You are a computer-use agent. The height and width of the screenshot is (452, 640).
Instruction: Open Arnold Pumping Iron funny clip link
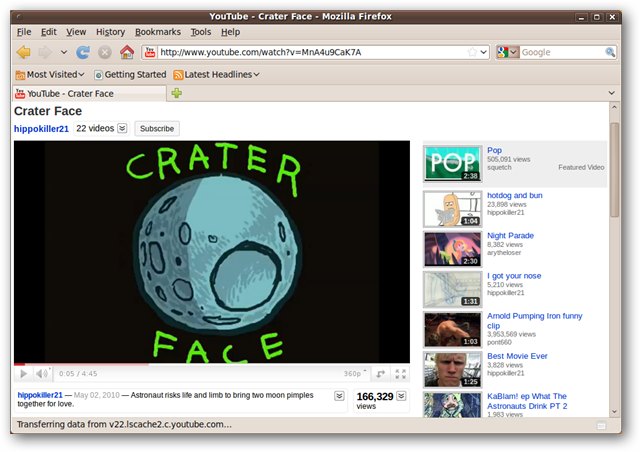534,321
